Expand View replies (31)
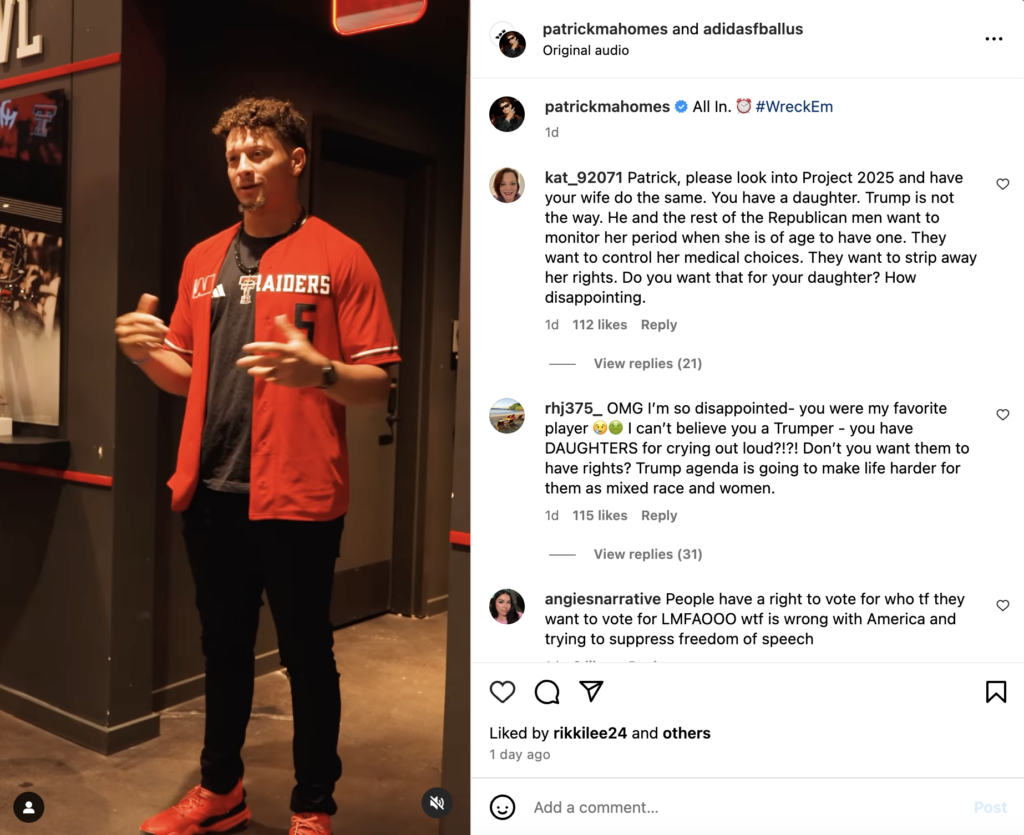 click(x=647, y=554)
